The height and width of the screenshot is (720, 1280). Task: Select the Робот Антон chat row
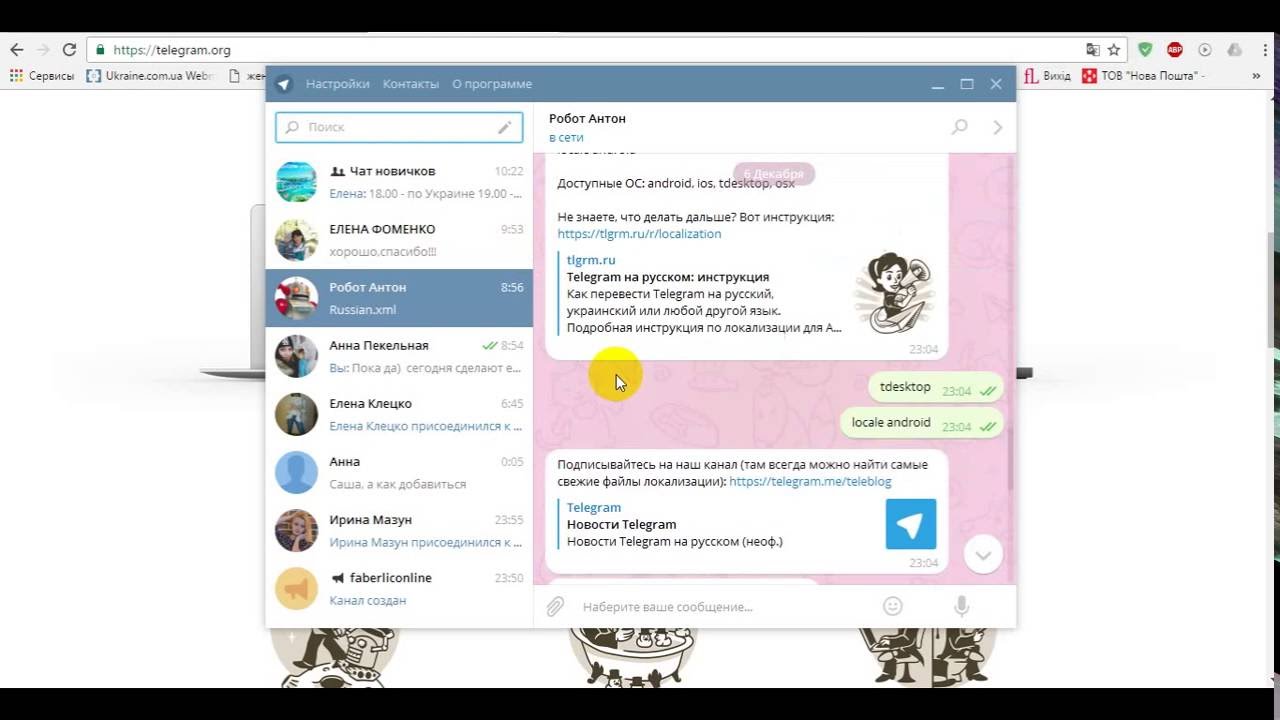pyautogui.click(x=399, y=298)
